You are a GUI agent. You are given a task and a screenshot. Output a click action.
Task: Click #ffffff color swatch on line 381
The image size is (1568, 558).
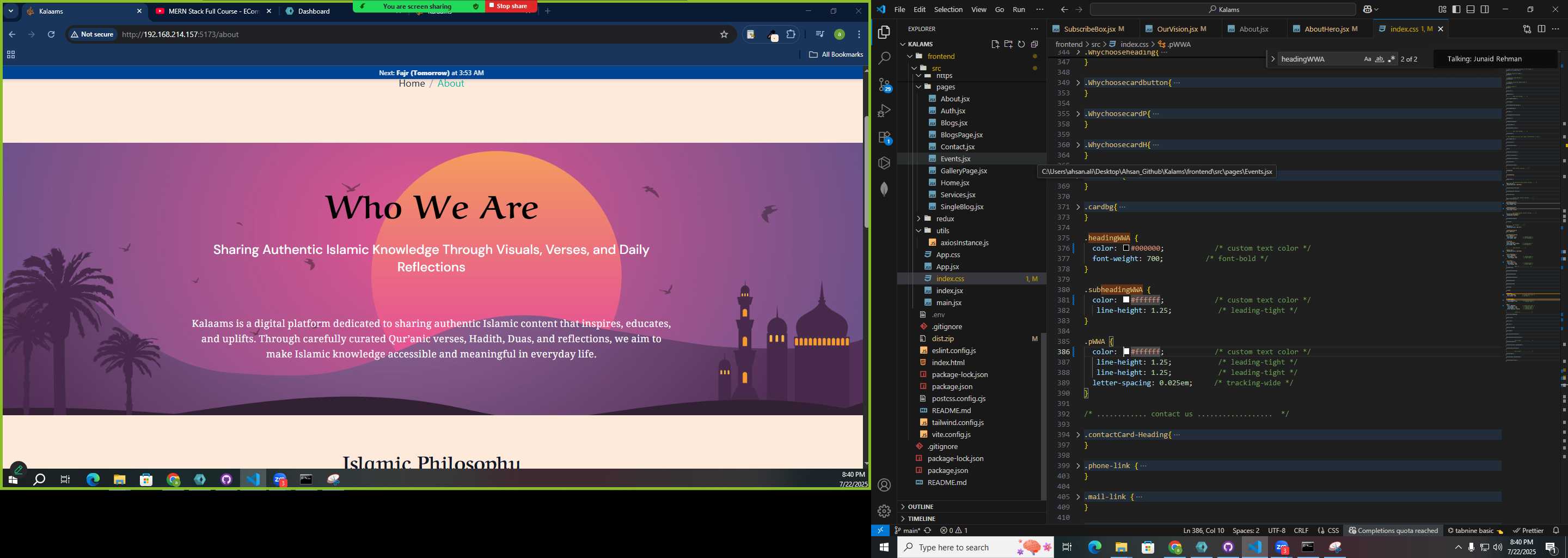pyautogui.click(x=1126, y=300)
